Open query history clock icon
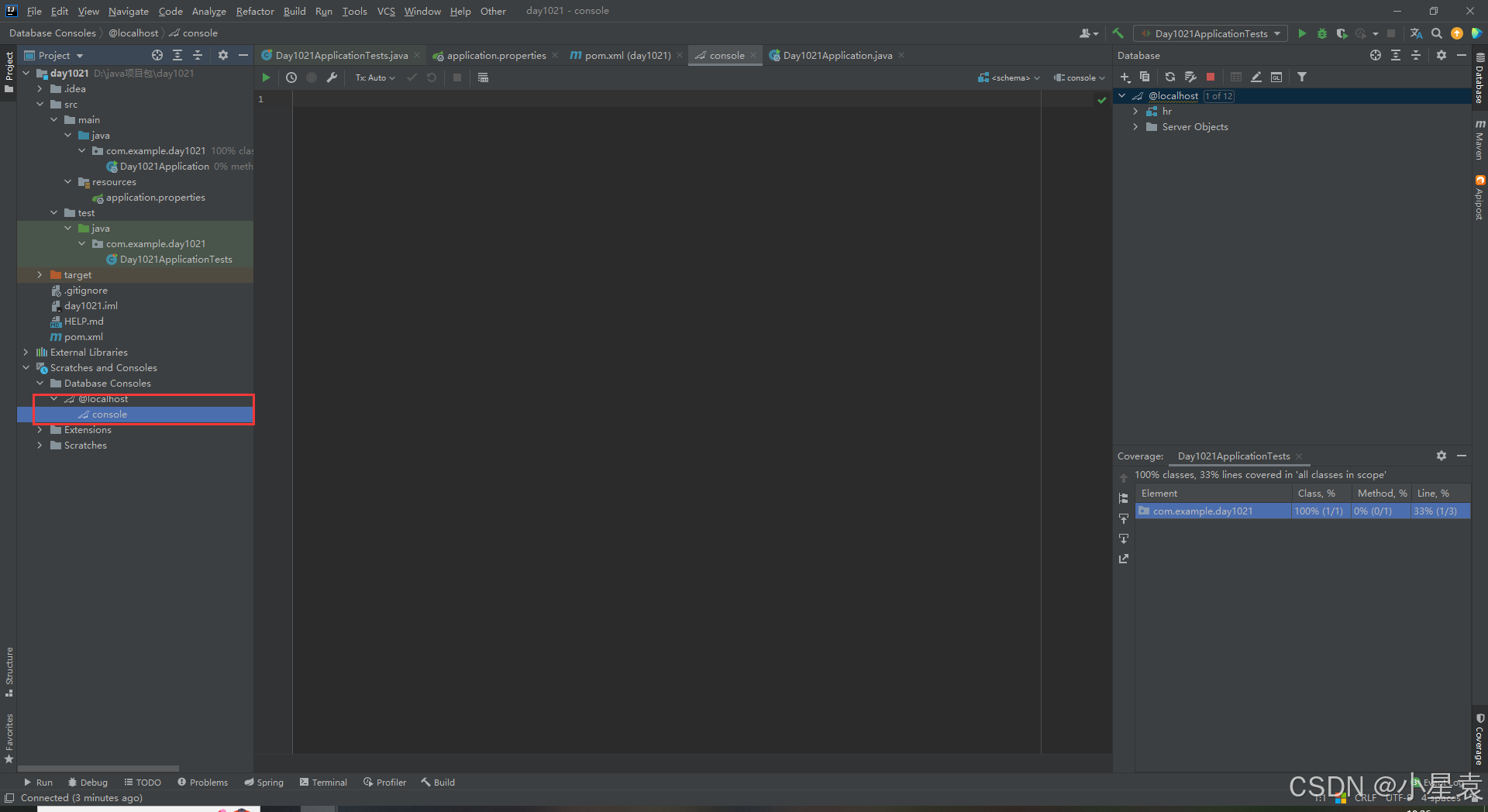This screenshot has height=812, width=1488. pos(291,77)
